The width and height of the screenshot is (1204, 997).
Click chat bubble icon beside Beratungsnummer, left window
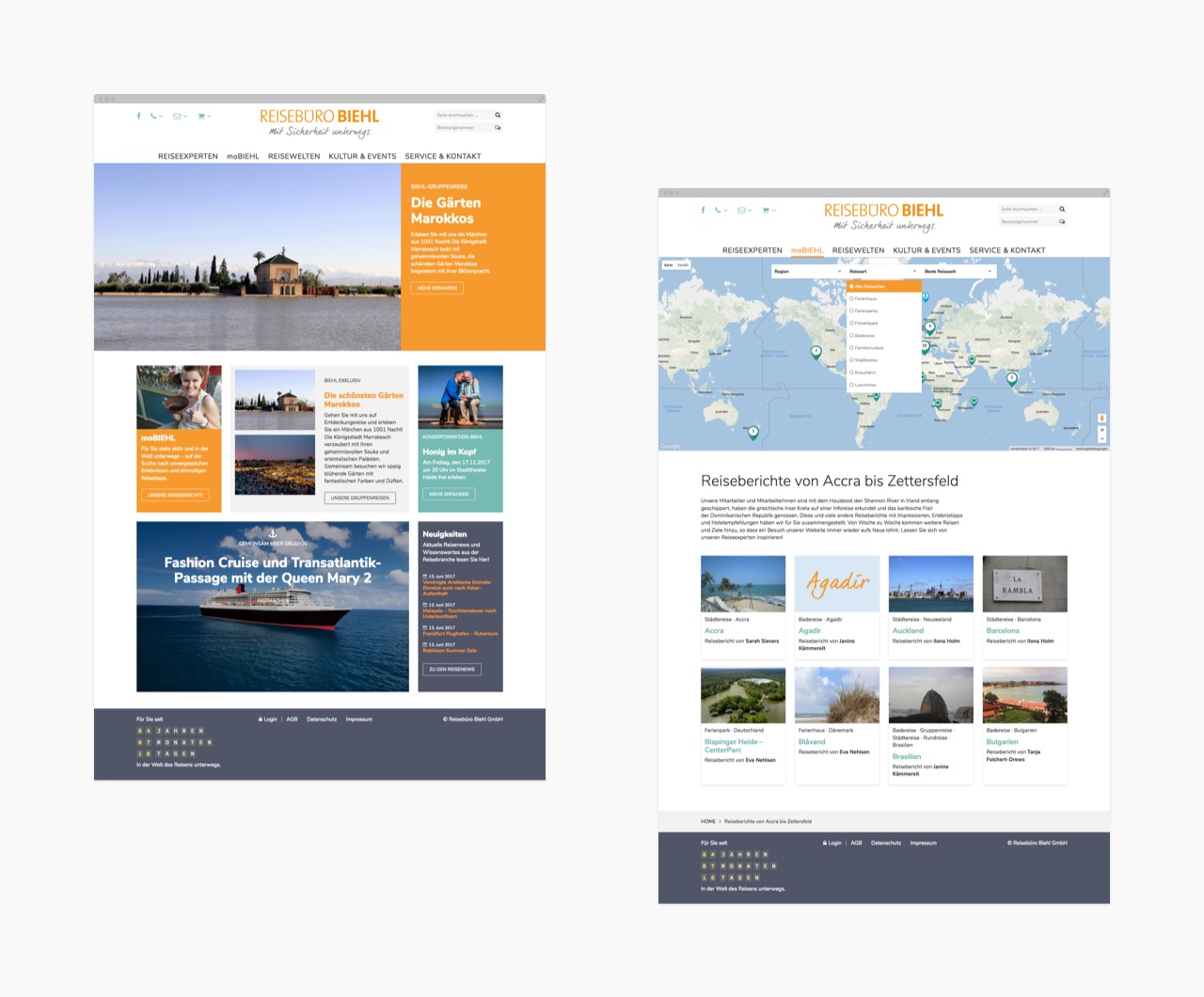[498, 127]
